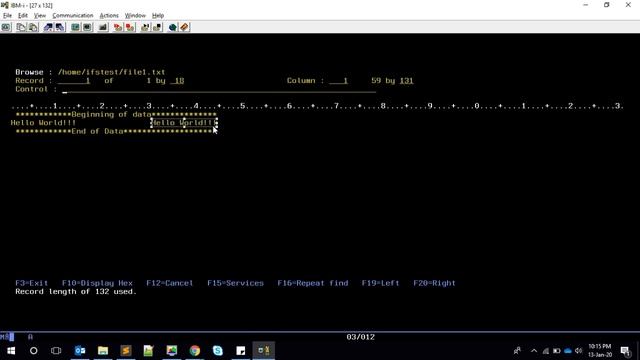
Task: Click the column 'by 131' width field
Action: [406, 81]
